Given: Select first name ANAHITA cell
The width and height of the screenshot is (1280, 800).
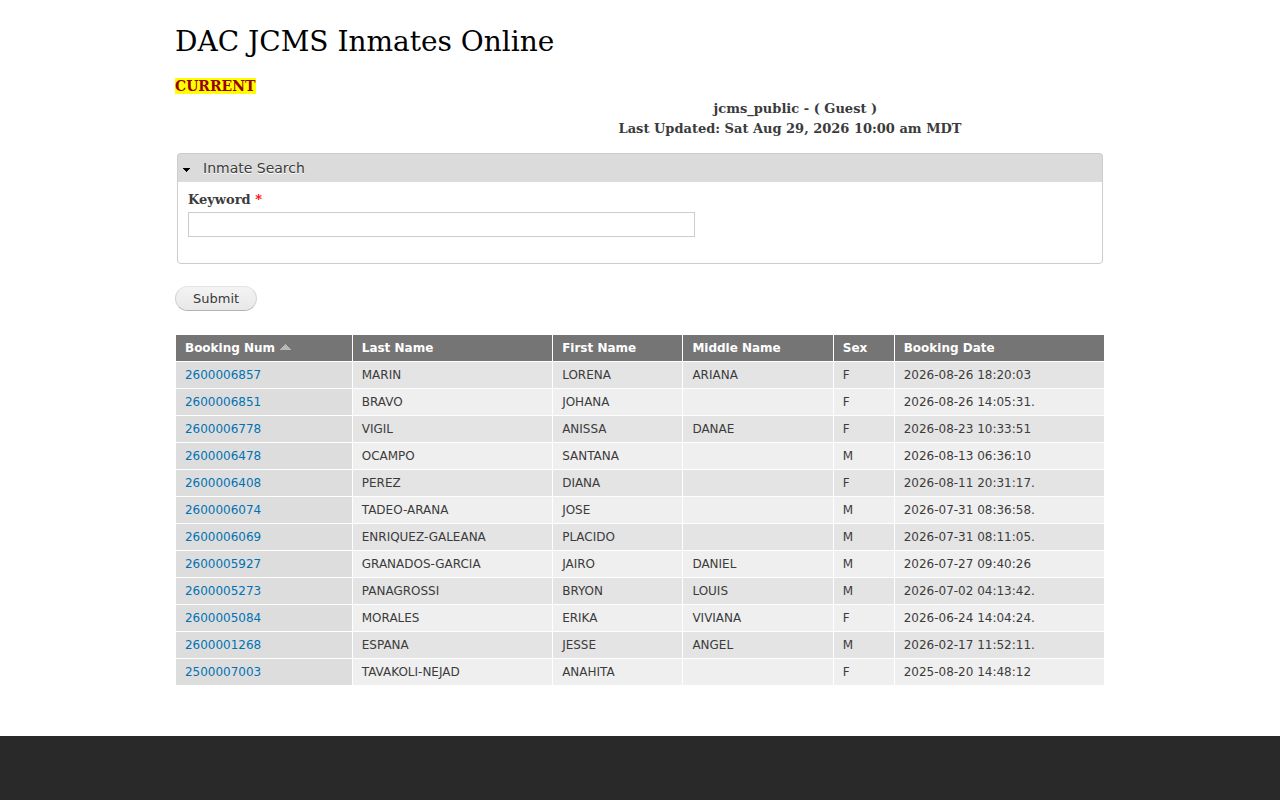Looking at the screenshot, I should [x=617, y=672].
